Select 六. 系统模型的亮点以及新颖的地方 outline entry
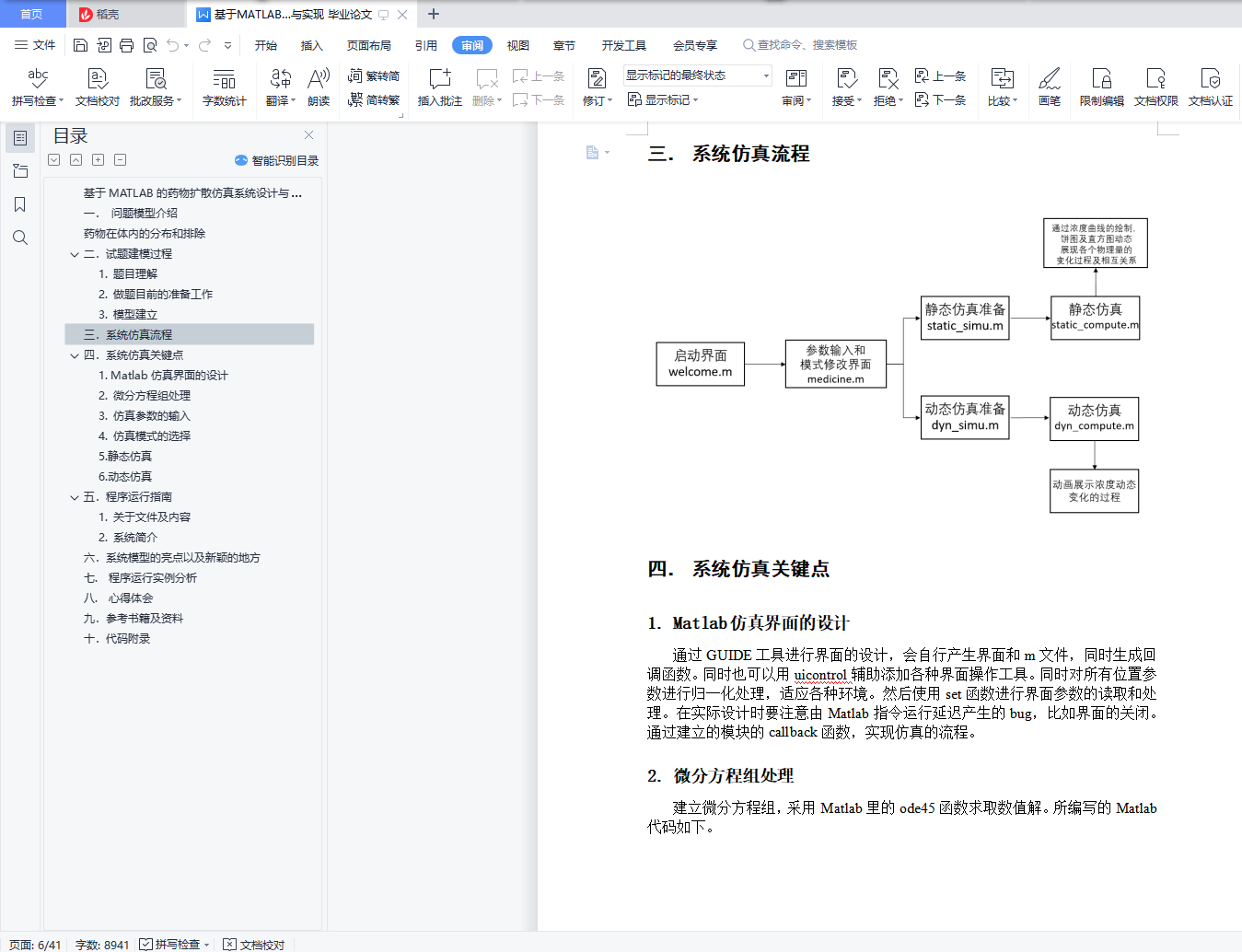 [172, 558]
